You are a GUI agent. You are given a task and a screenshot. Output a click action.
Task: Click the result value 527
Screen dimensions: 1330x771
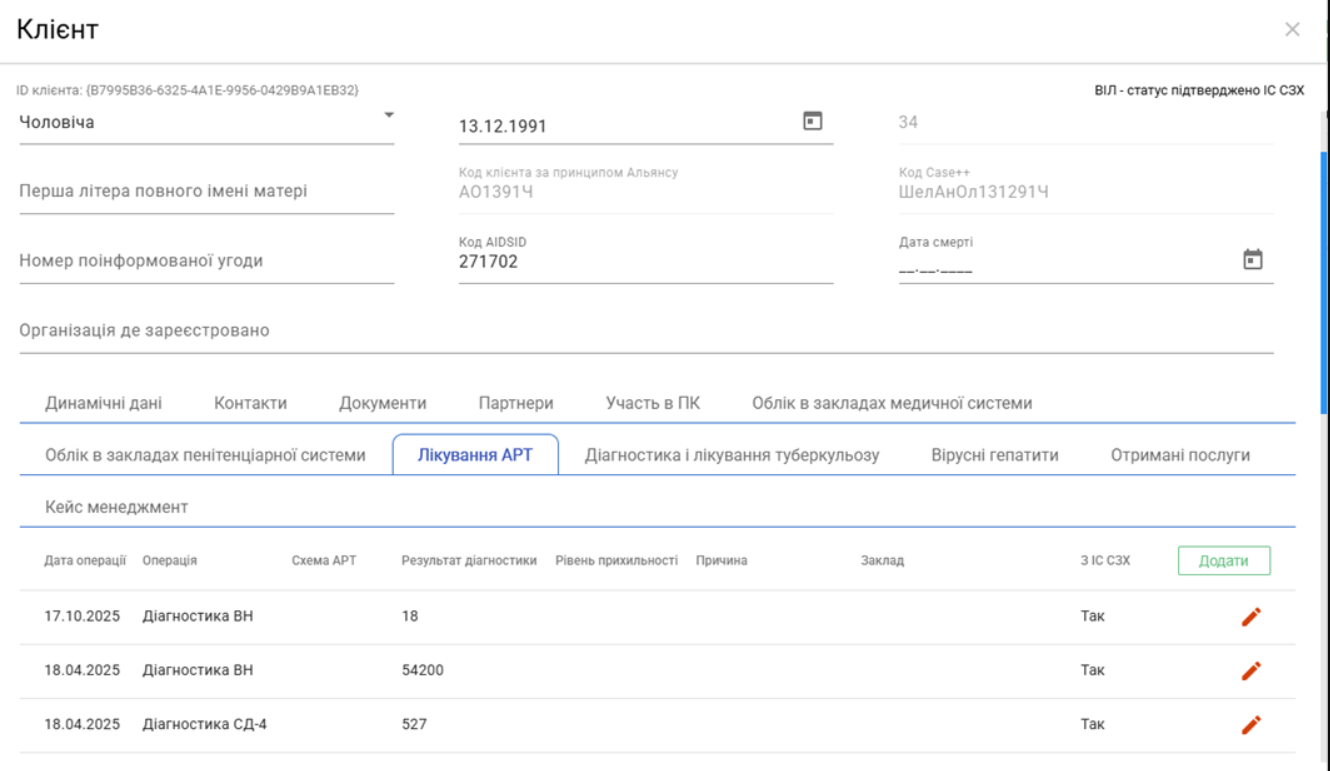(x=414, y=724)
